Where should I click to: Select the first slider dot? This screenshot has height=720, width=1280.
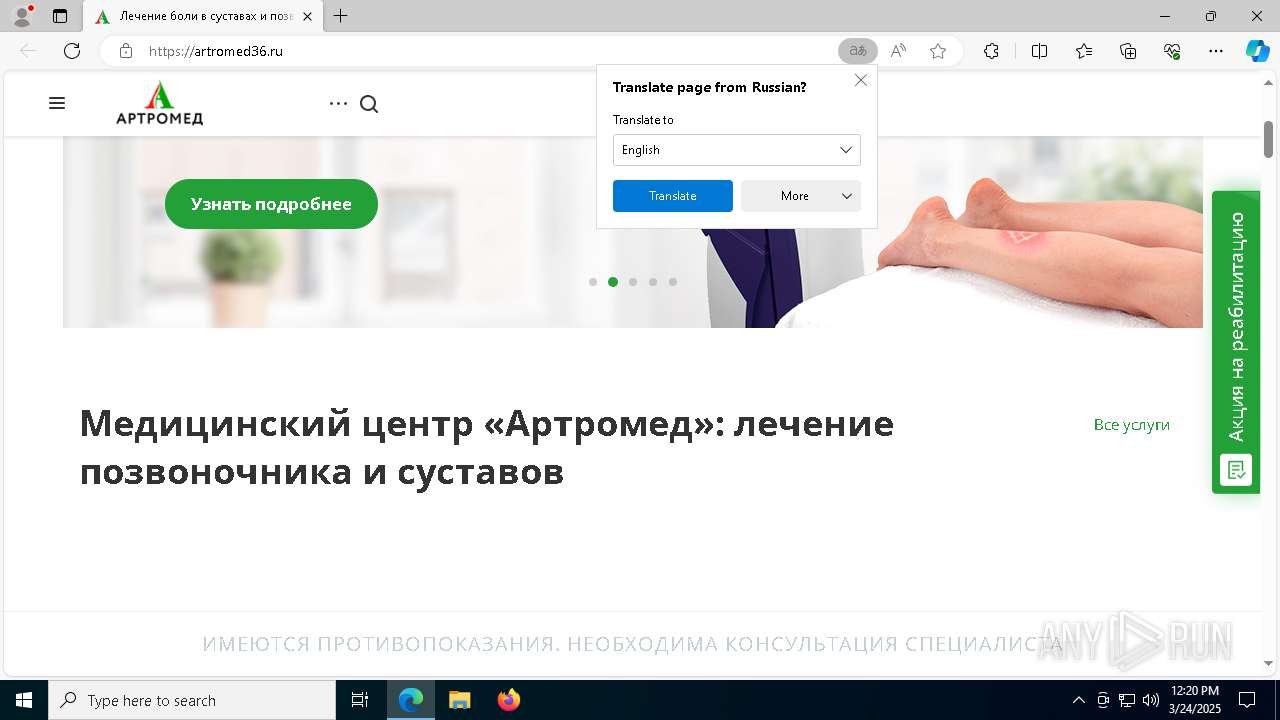(593, 282)
